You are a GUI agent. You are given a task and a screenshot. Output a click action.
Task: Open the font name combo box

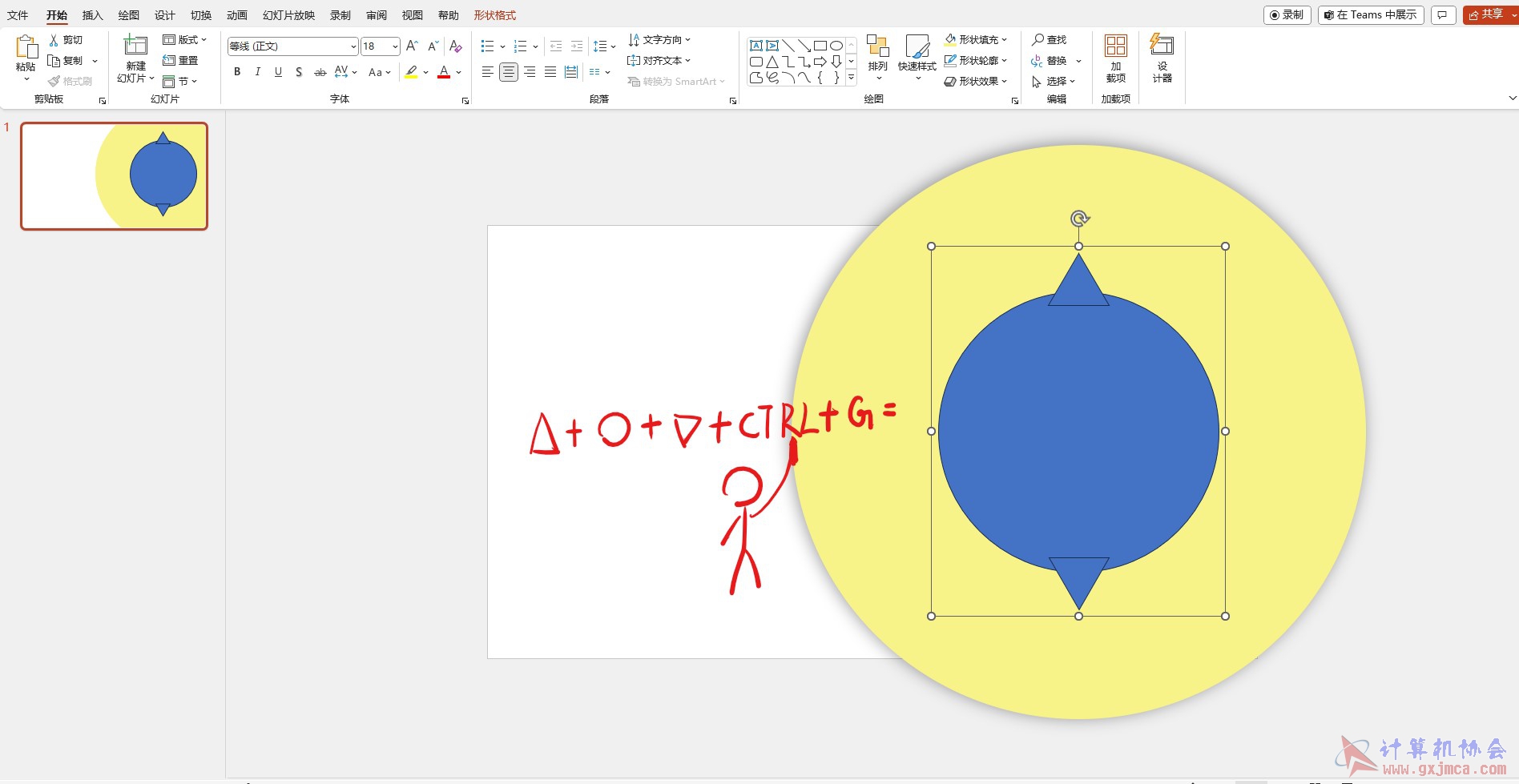coord(292,46)
